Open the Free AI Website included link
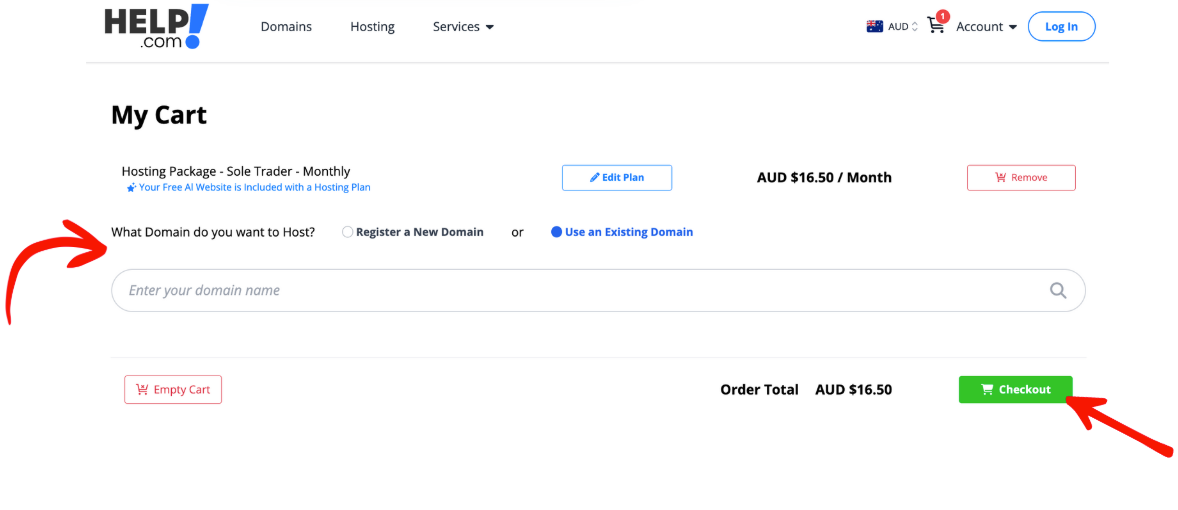The image size is (1178, 510). 254,187
